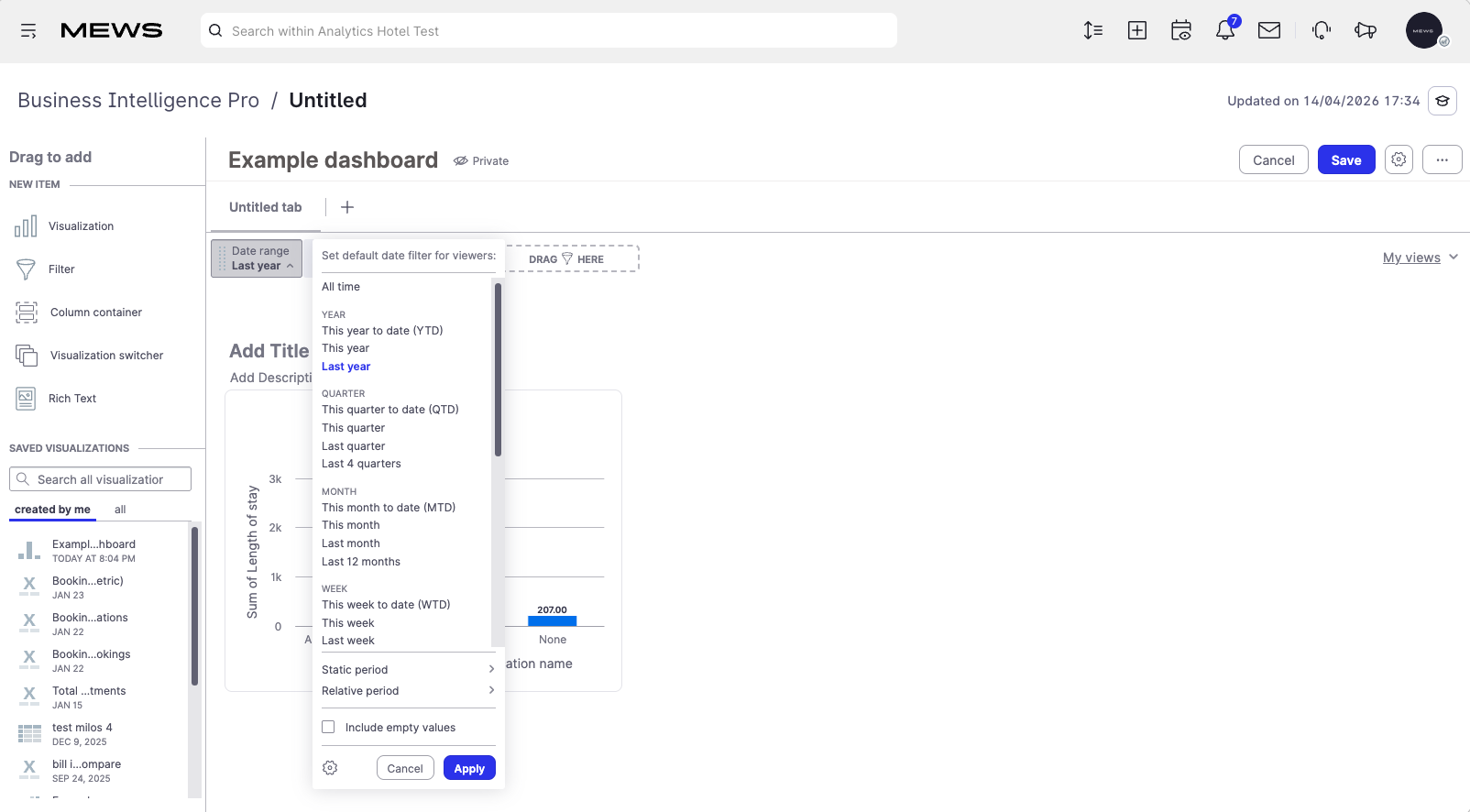Switch to the Untitled tab
Viewport: 1470px width, 812px height.
(266, 207)
